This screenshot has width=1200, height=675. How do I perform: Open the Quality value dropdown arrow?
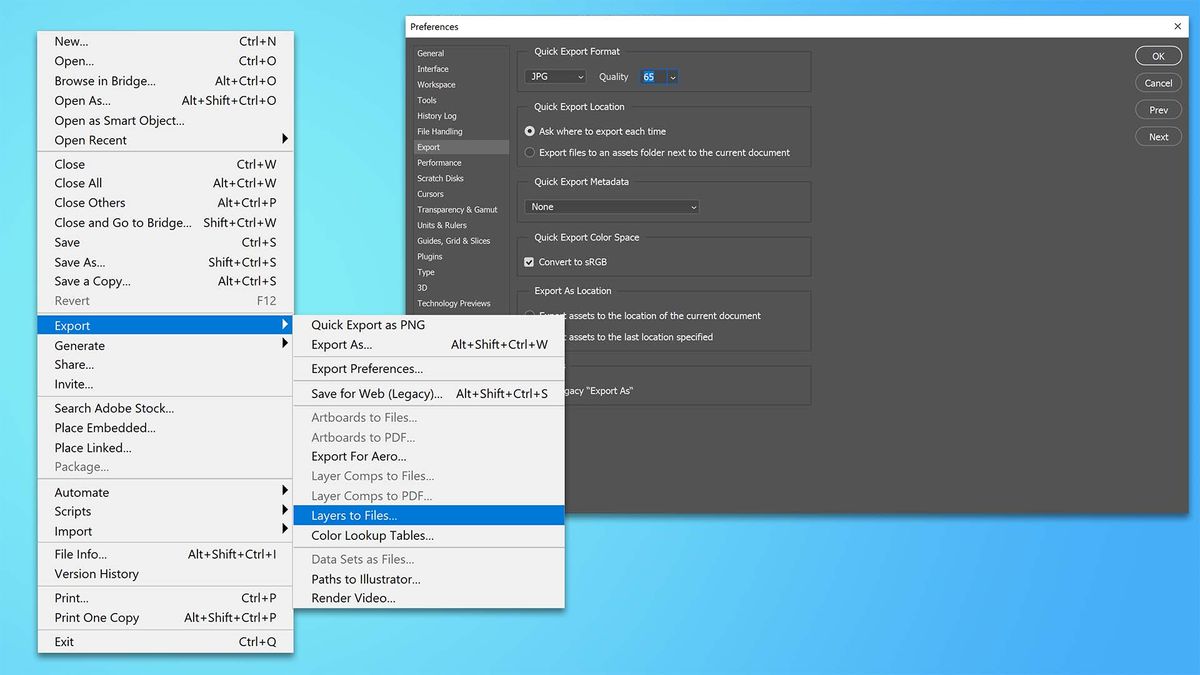pyautogui.click(x=672, y=76)
